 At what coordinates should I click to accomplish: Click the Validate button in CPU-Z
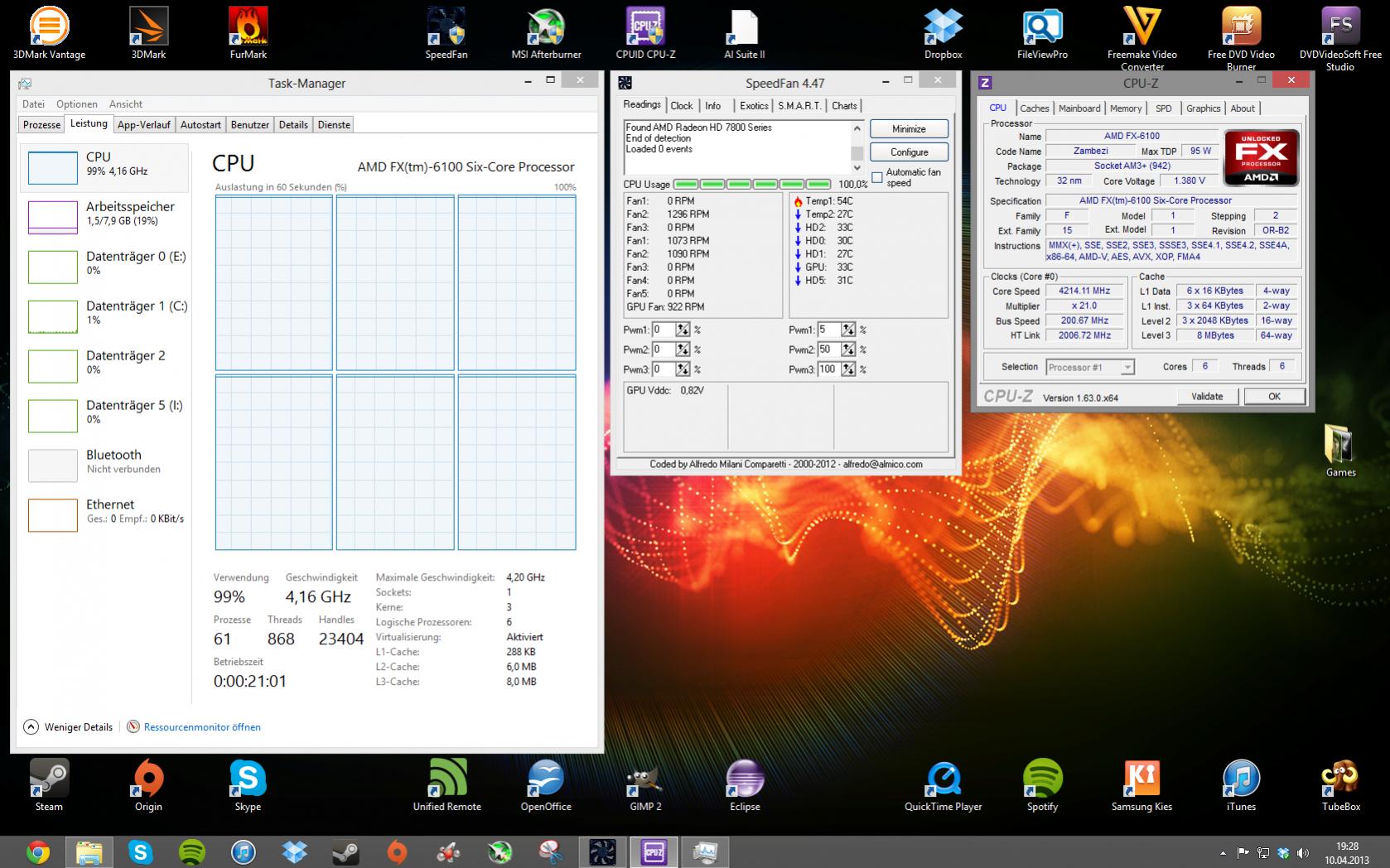[x=1207, y=397]
